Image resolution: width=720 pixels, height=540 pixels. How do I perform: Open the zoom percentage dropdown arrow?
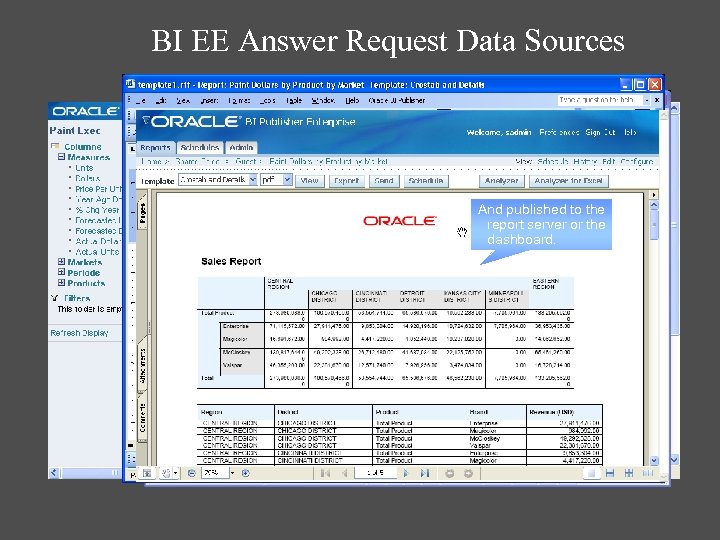coord(232,473)
